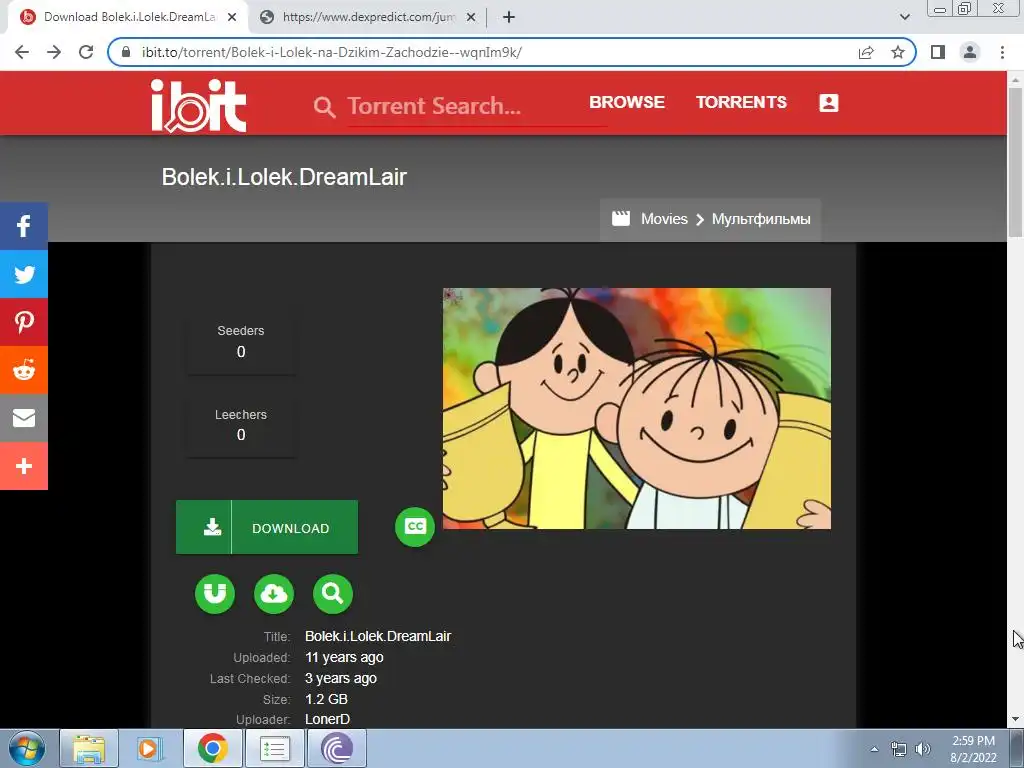Click the green magnifier search icon
The image size is (1024, 768).
pyautogui.click(x=333, y=594)
